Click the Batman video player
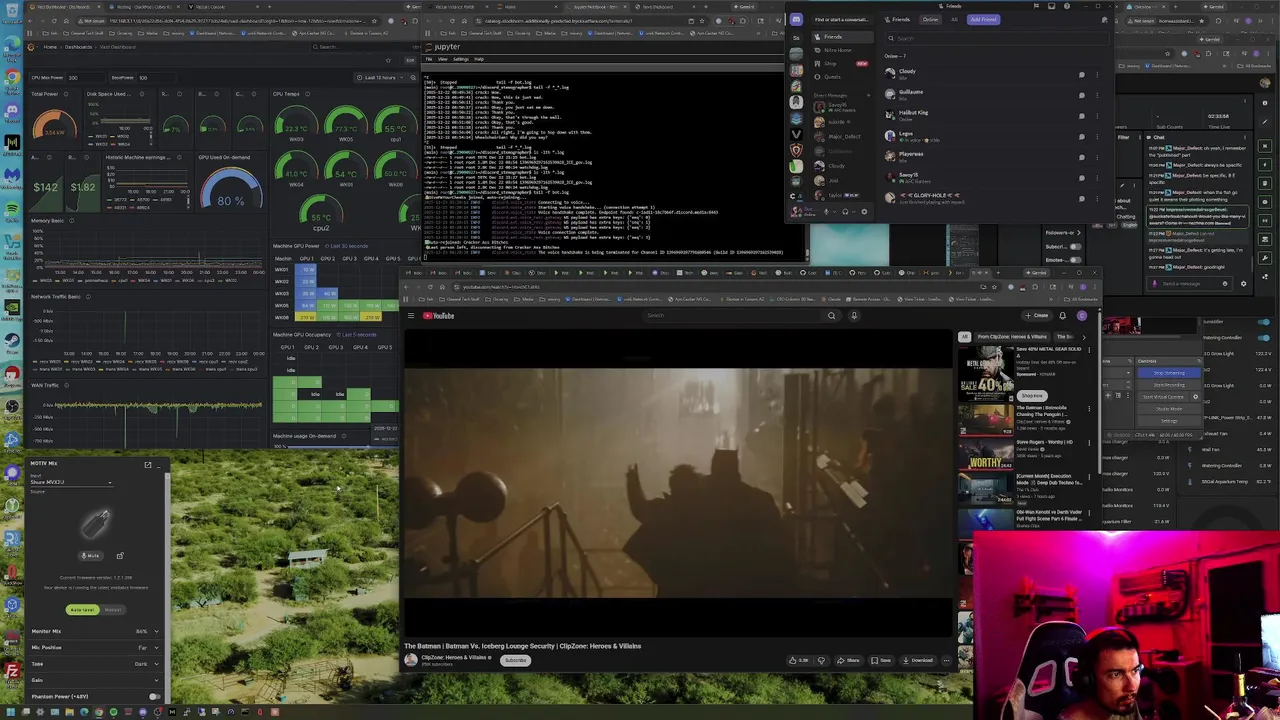This screenshot has height=720, width=1280. tap(677, 485)
